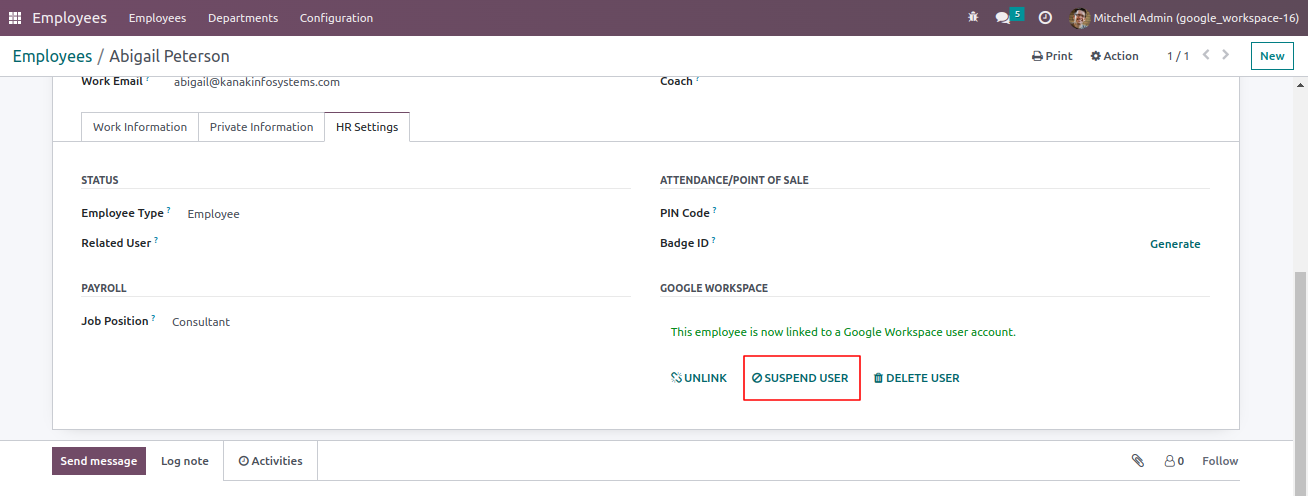The width and height of the screenshot is (1308, 496).
Task: Open the conversations chat icon
Action: pyautogui.click(x=1003, y=18)
